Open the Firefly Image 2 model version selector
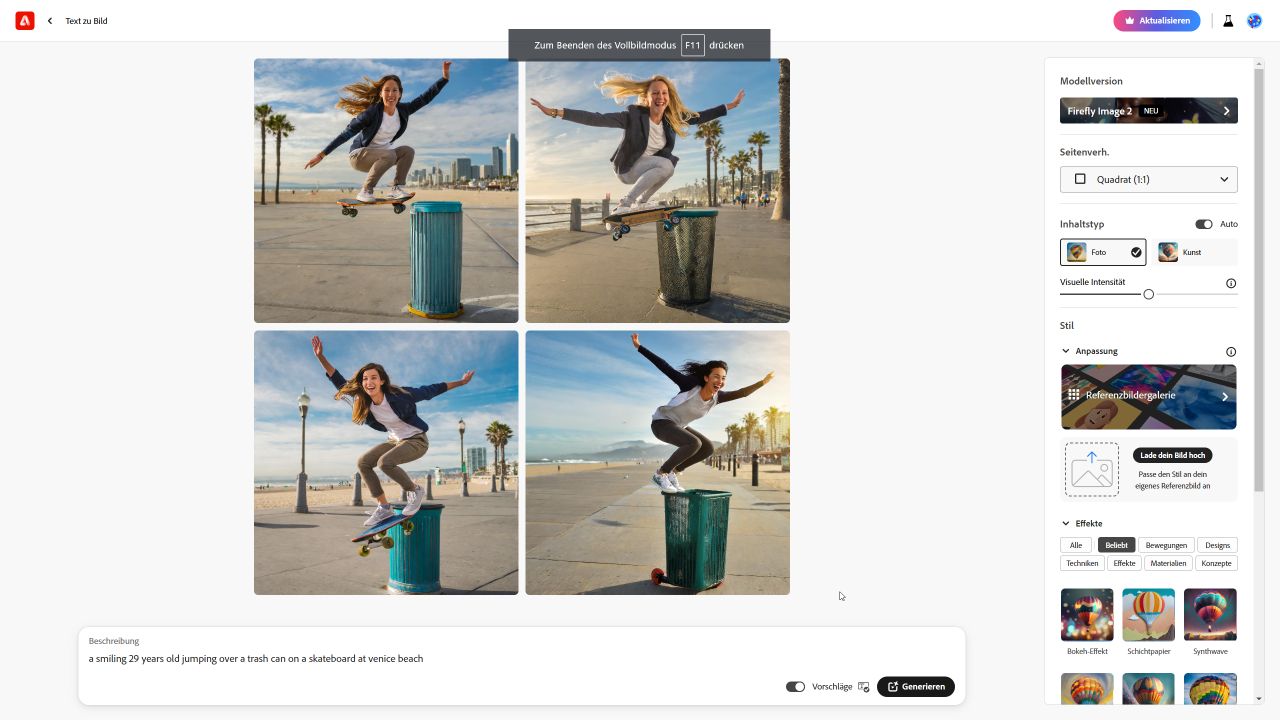 point(1149,111)
